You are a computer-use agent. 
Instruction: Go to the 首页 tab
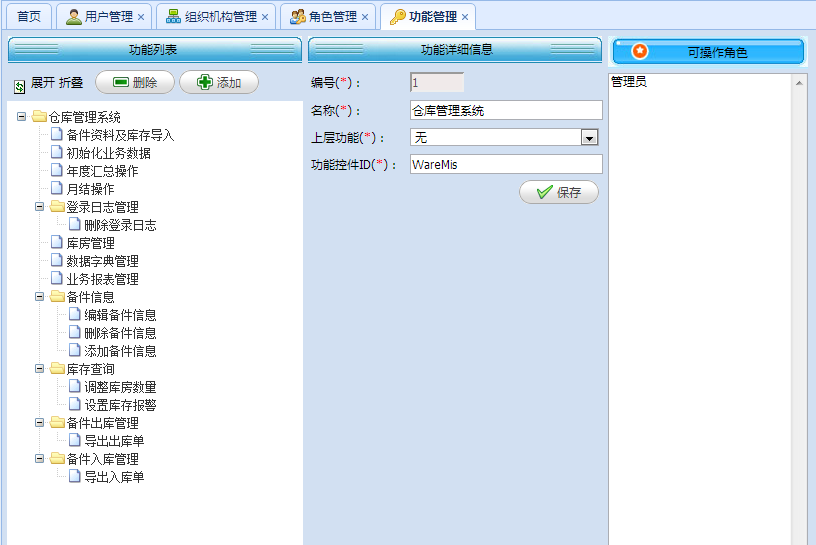pyautogui.click(x=29, y=17)
